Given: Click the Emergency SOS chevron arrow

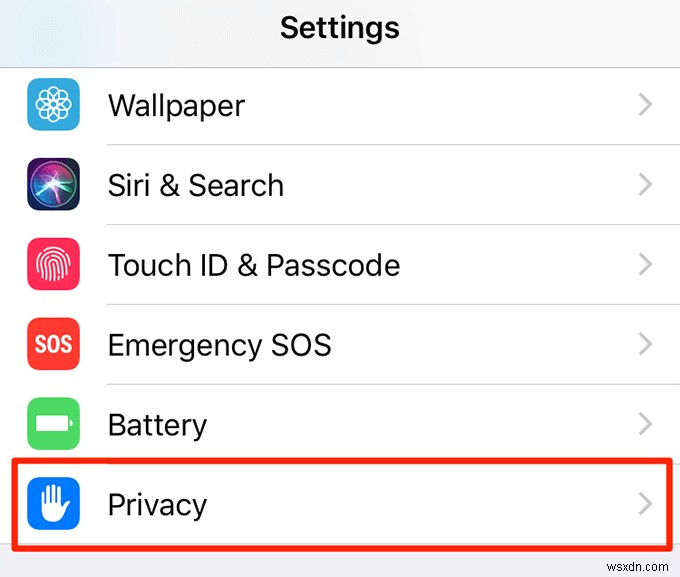Looking at the screenshot, I should coord(645,345).
